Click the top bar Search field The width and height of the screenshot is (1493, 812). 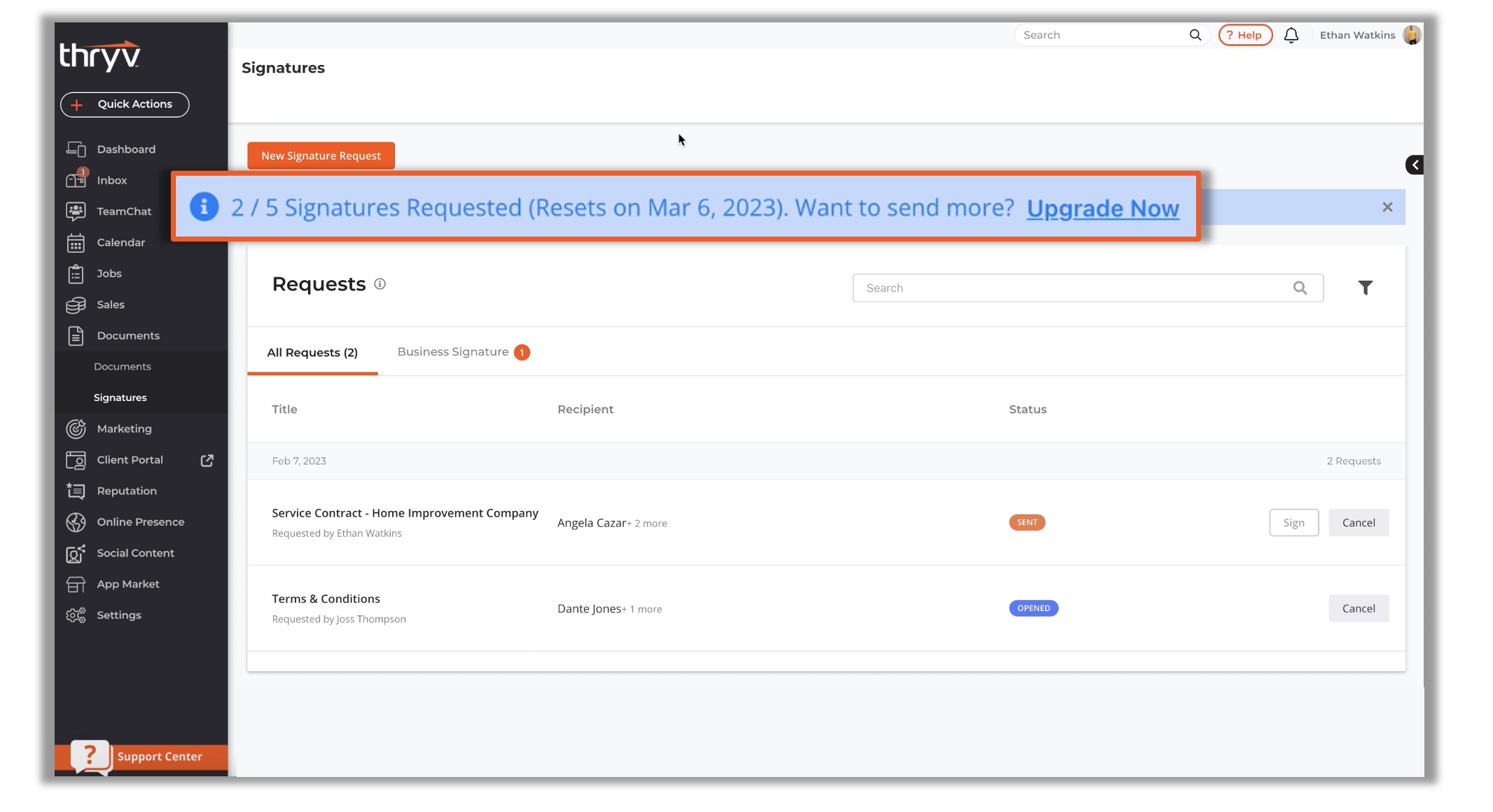point(1102,35)
